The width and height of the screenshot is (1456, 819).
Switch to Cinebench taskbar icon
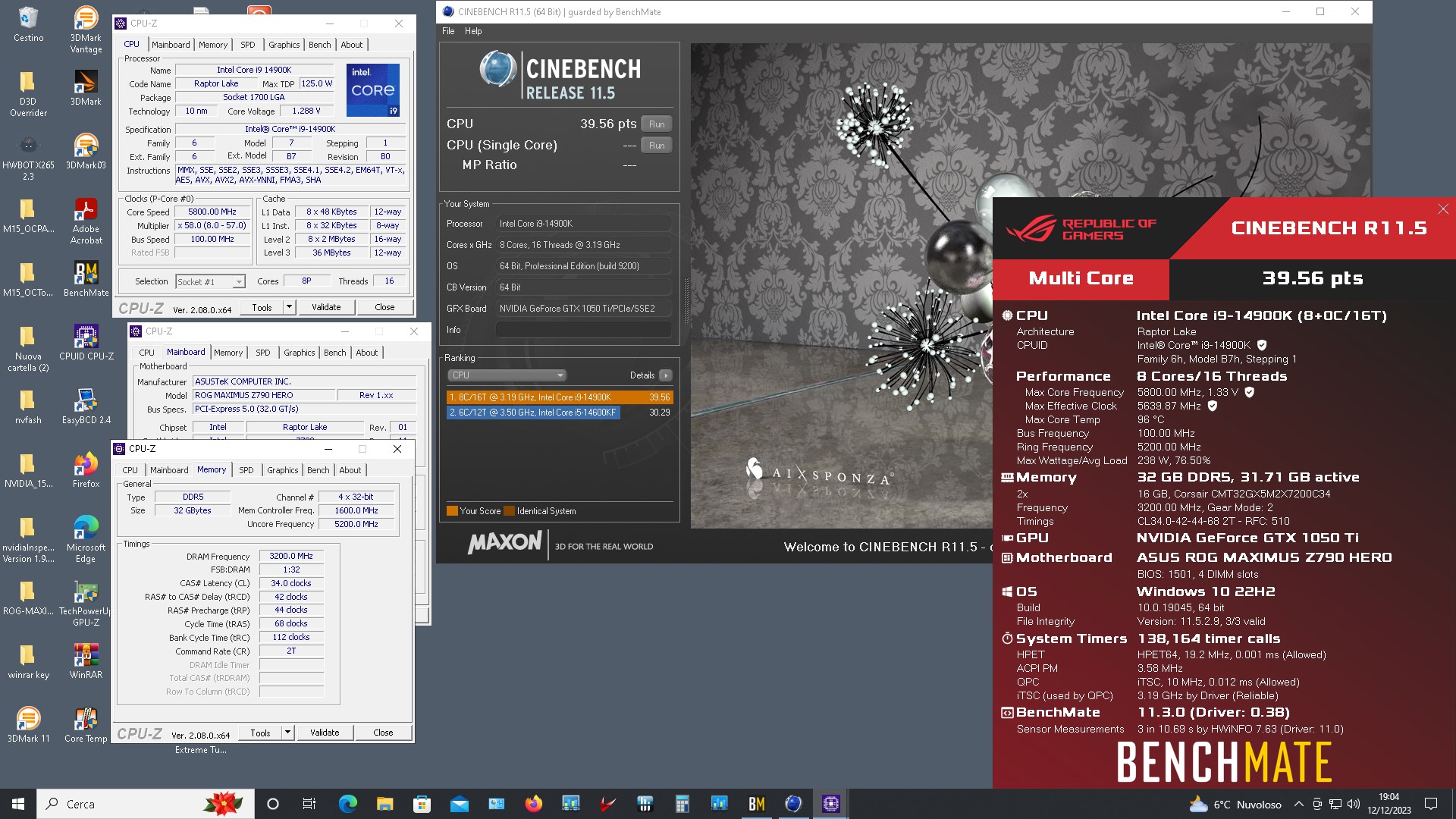coord(793,804)
